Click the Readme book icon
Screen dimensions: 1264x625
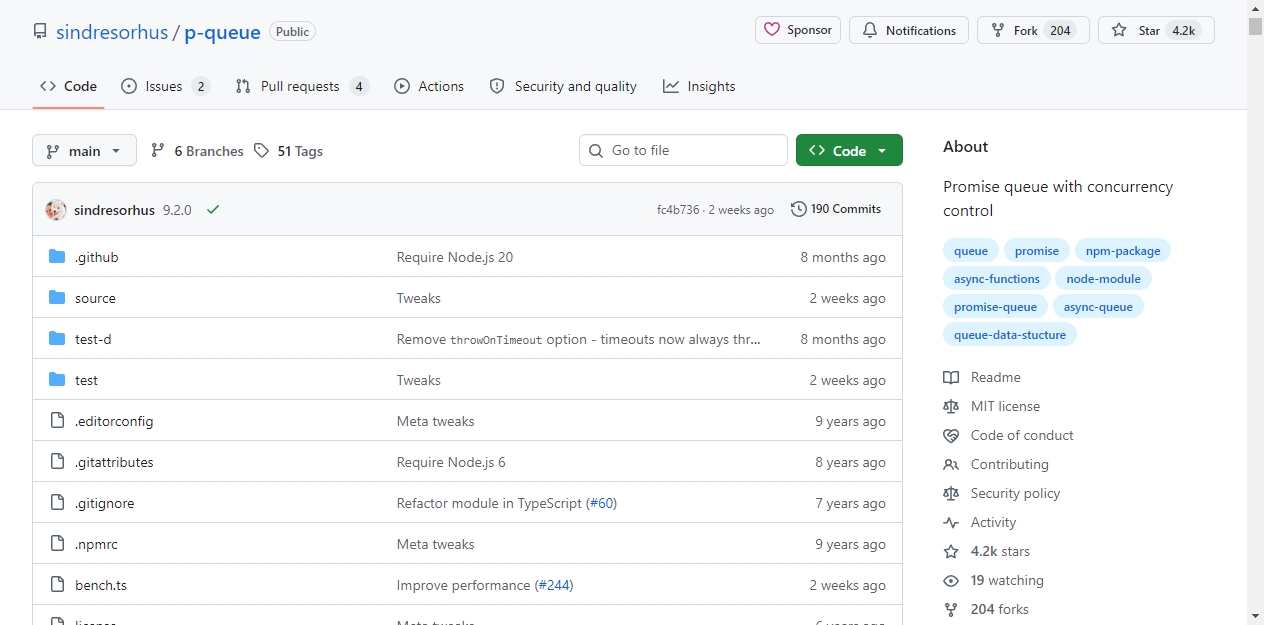[951, 377]
